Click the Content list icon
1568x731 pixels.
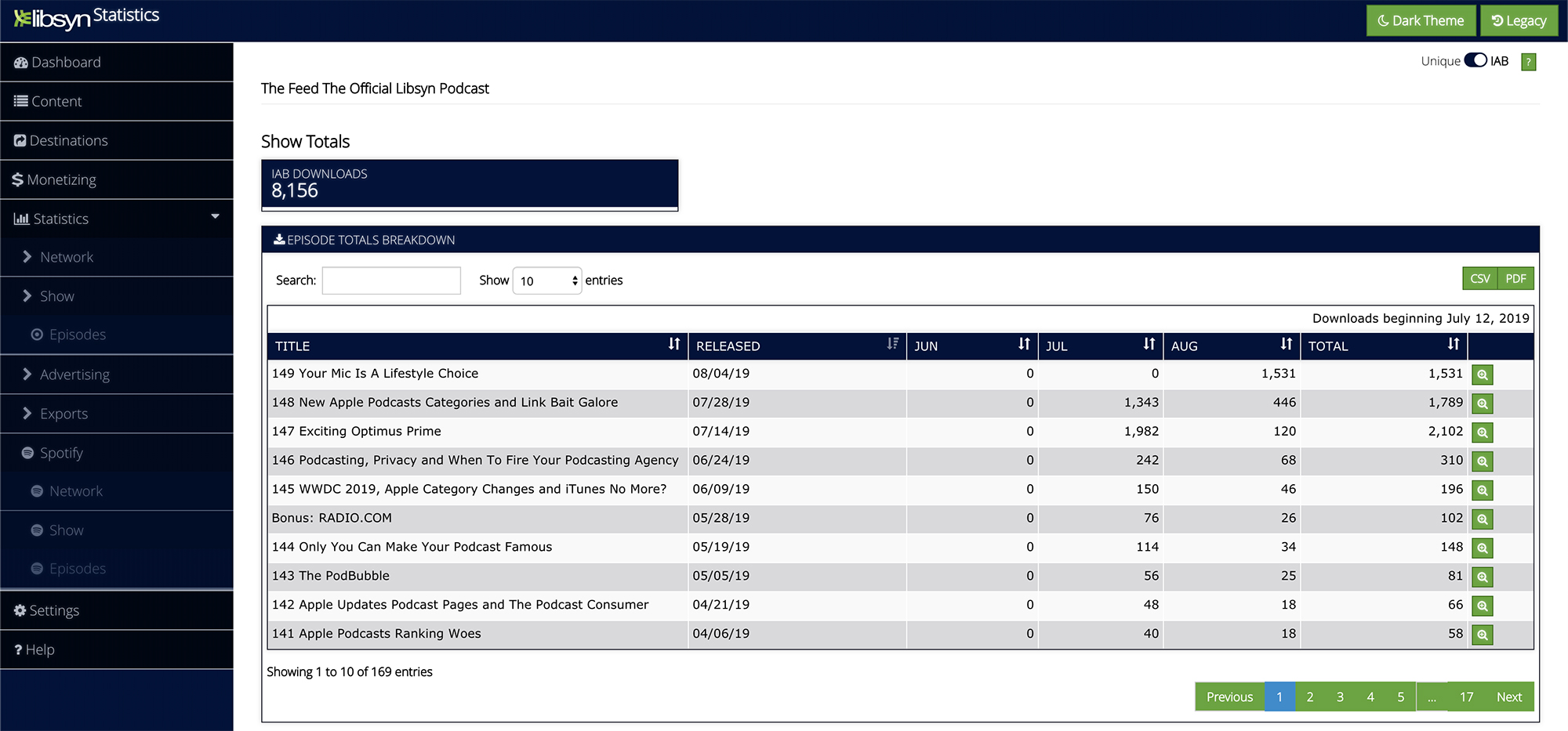tap(21, 101)
